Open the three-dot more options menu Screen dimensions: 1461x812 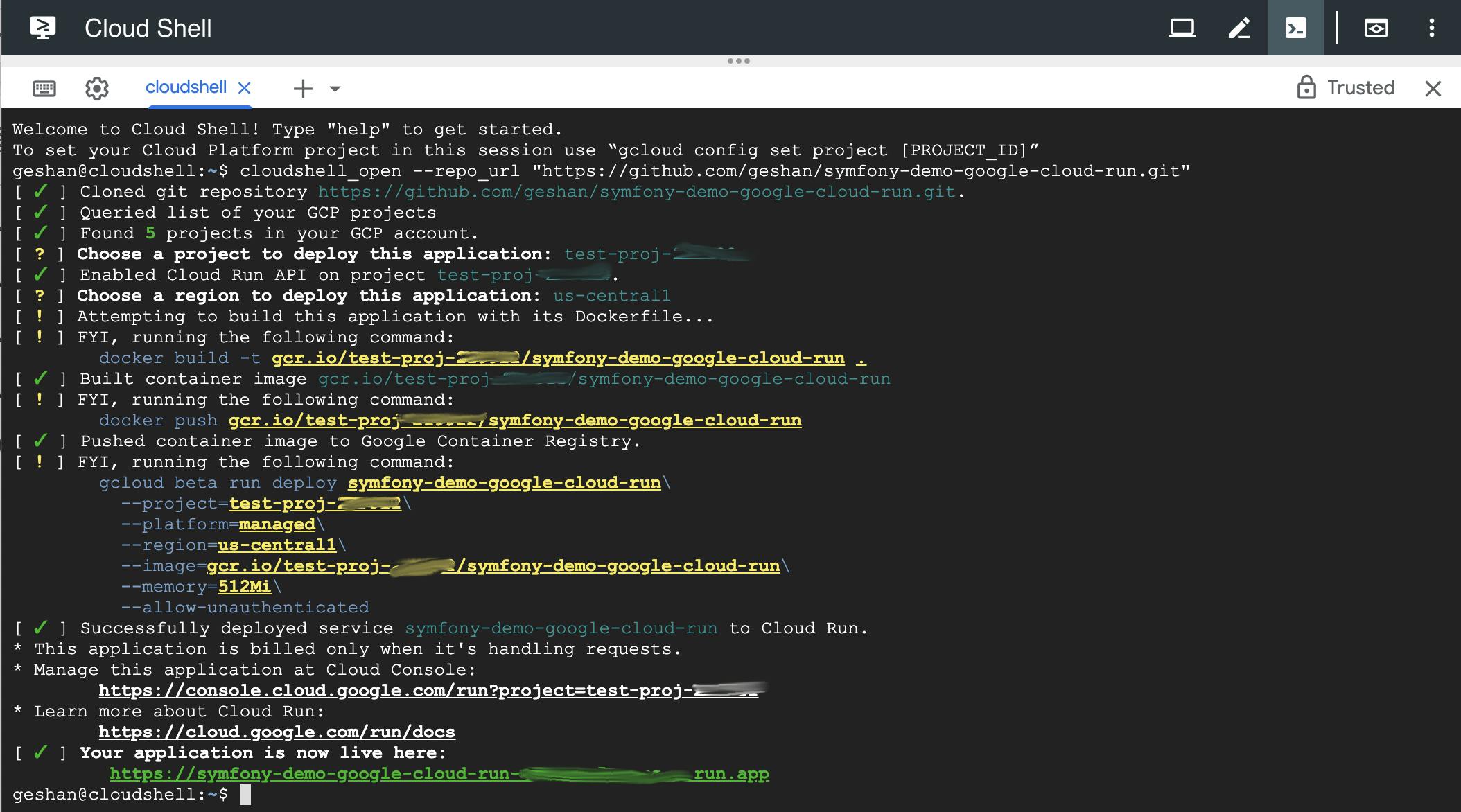[1431, 28]
